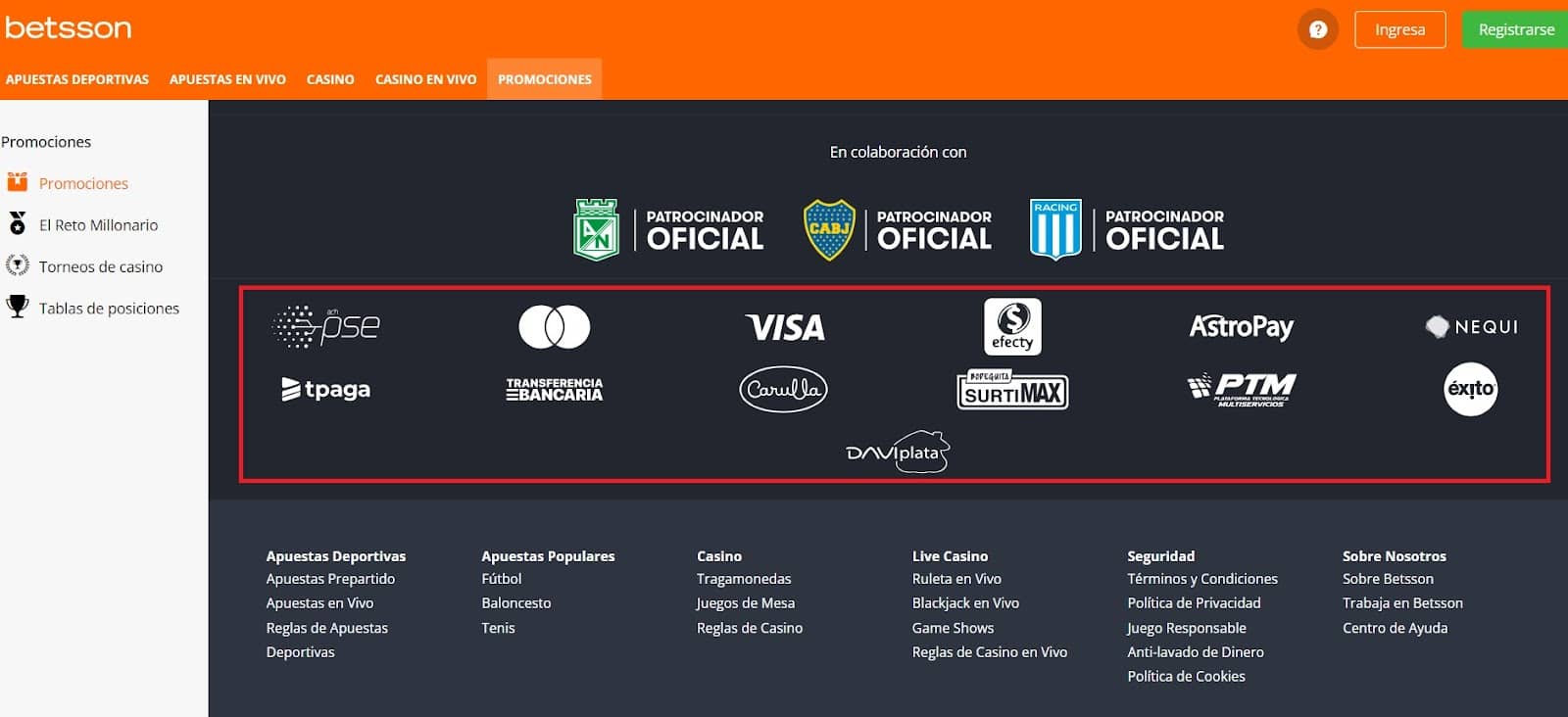The width and height of the screenshot is (1568, 717).
Task: Click the Seguridad footer heading
Action: [1160, 555]
